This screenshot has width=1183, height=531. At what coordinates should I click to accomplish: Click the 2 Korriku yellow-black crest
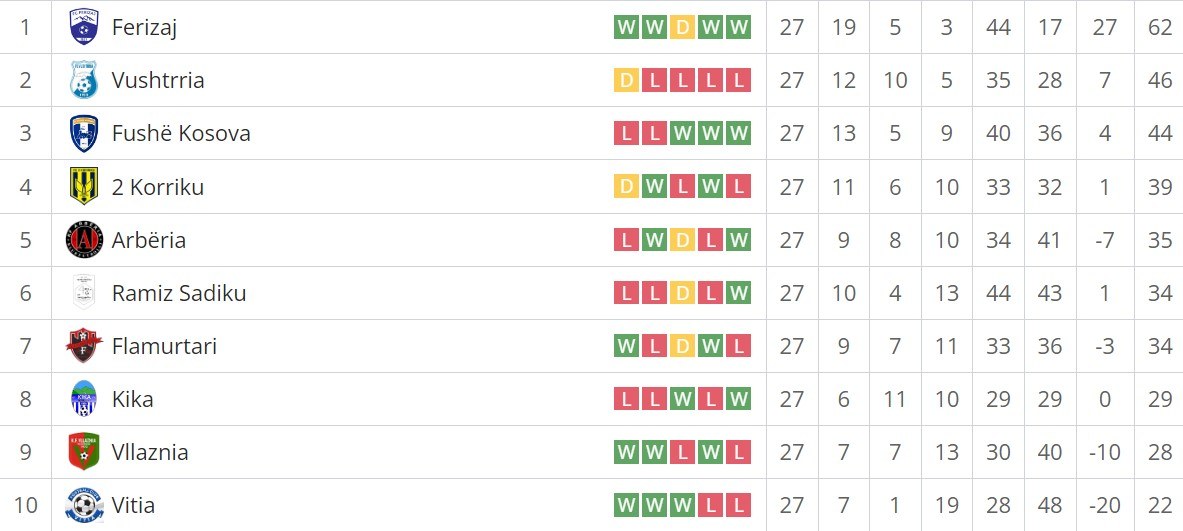(84, 186)
